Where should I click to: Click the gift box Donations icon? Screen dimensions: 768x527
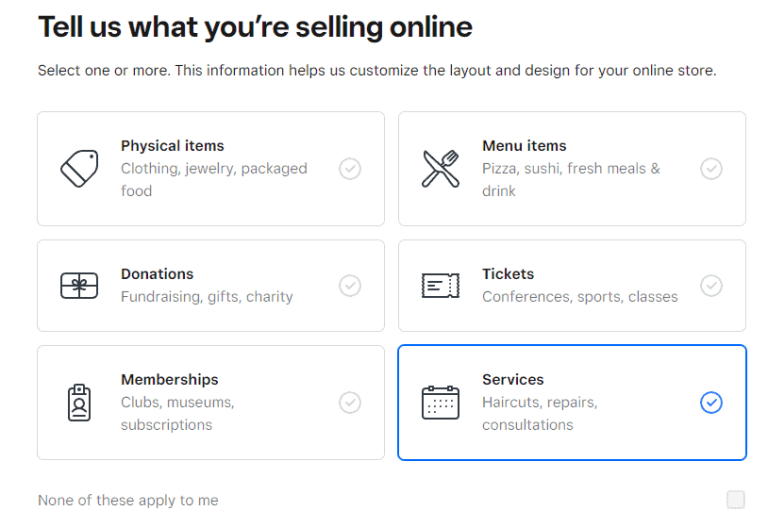click(79, 286)
